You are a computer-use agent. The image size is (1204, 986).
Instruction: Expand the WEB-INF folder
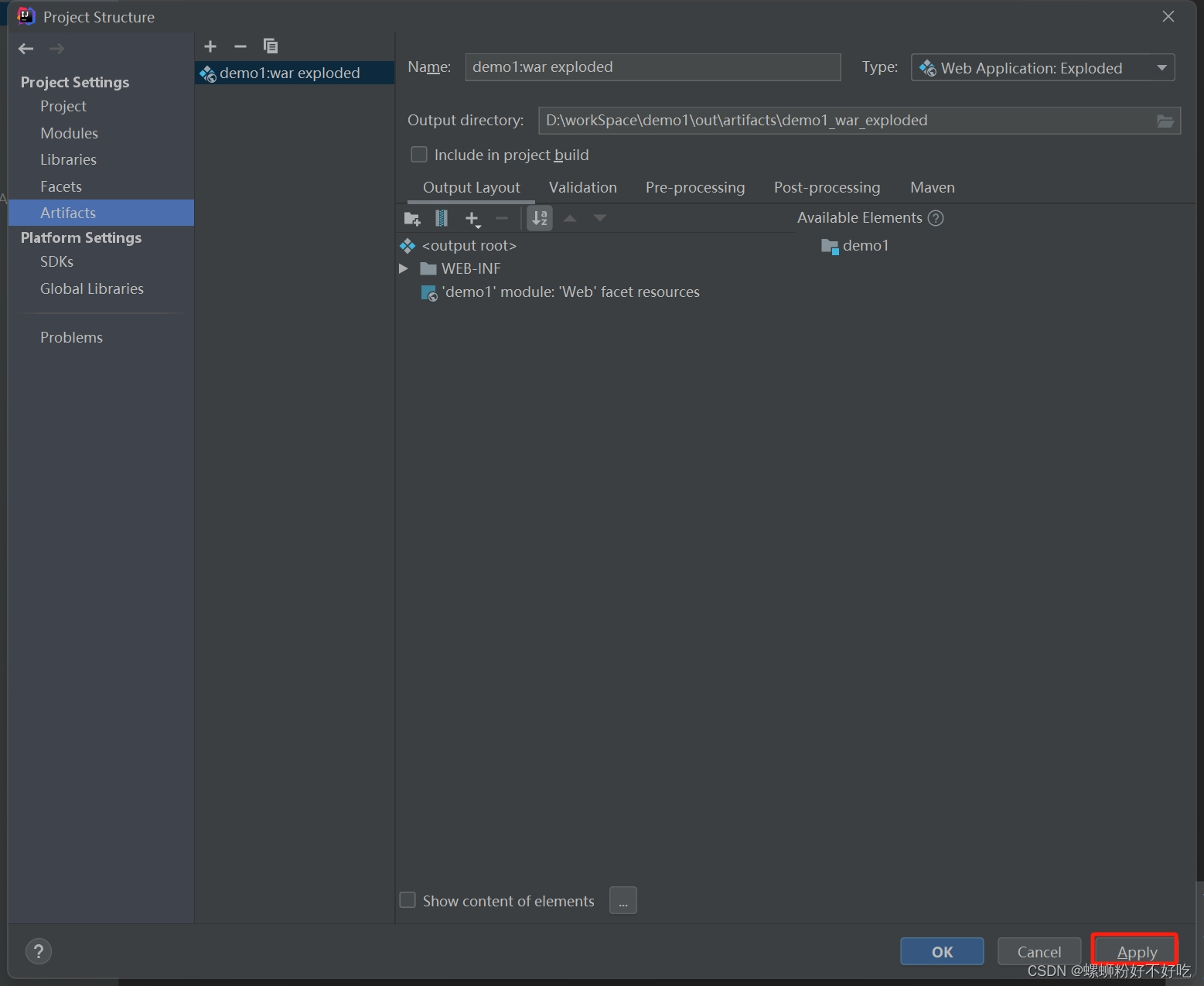tap(404, 268)
